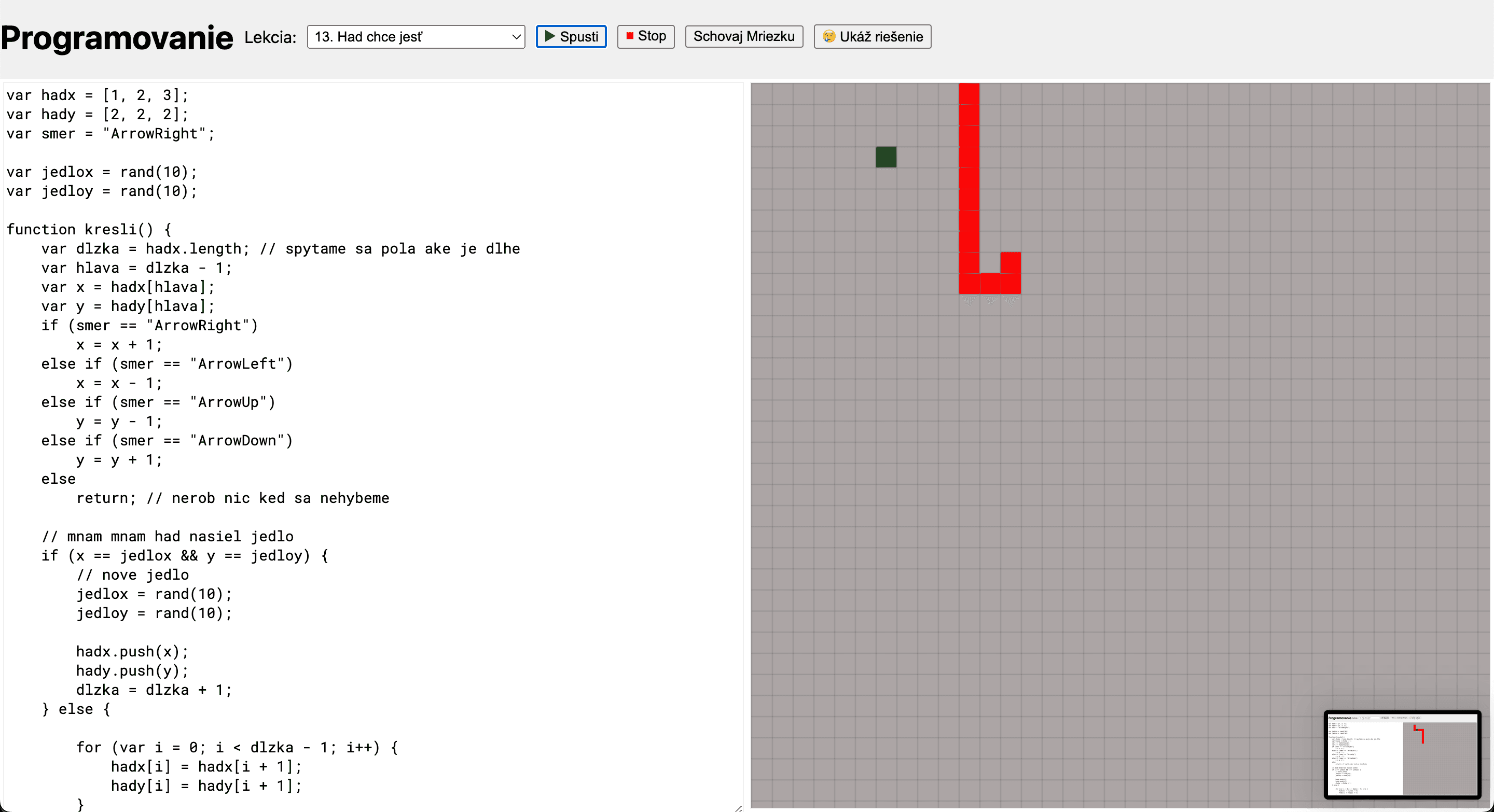
Task: Click line 'y = y - 1;'
Action: click(119, 422)
